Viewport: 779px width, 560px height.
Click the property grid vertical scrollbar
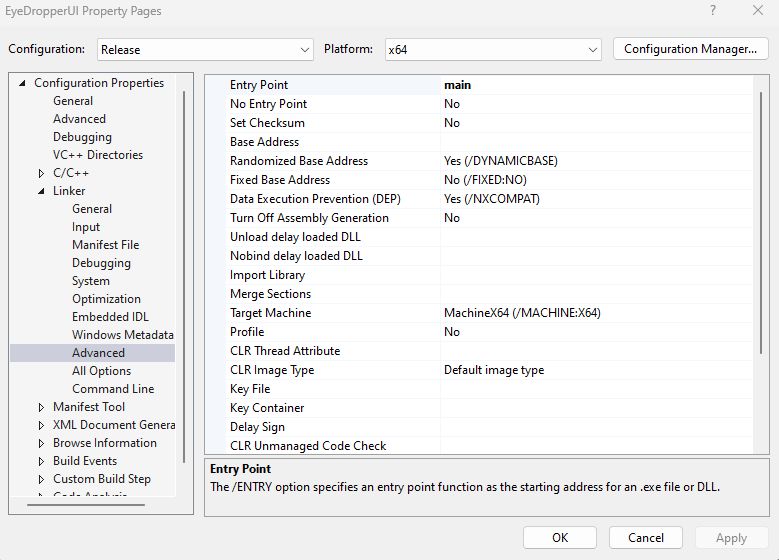(x=761, y=223)
